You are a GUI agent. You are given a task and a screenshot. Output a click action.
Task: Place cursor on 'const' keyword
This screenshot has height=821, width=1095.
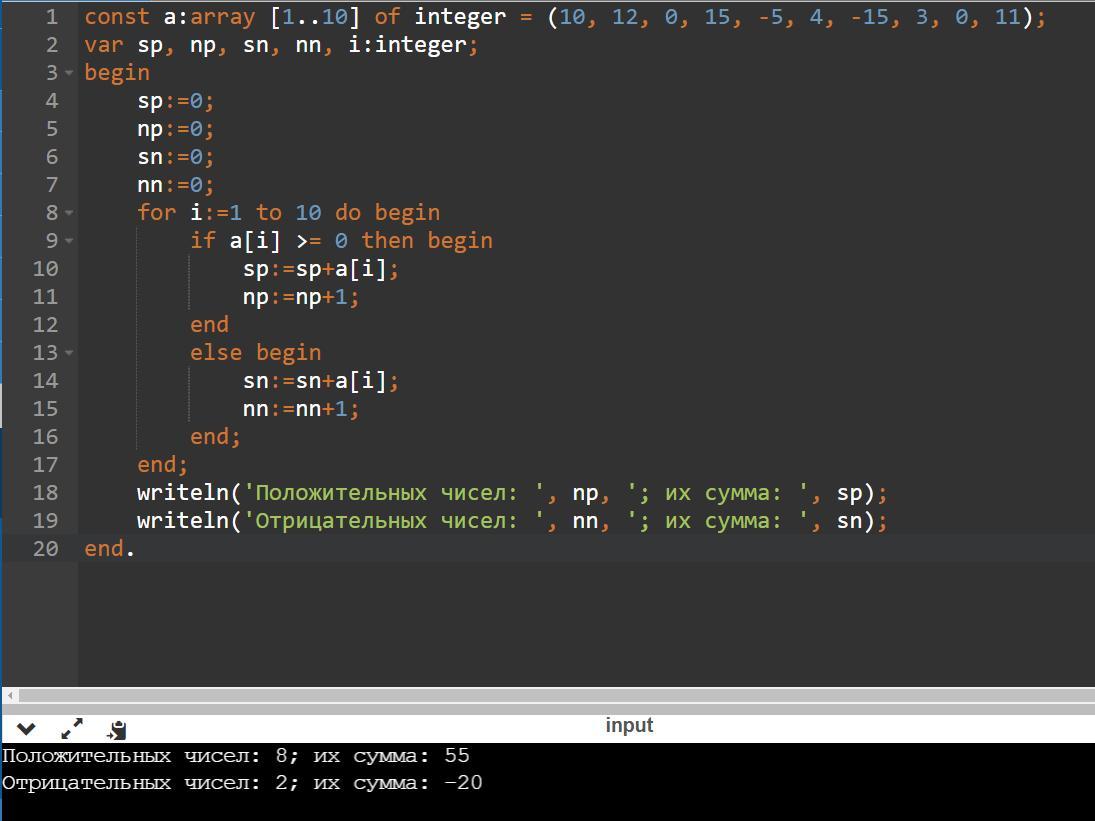coord(117,17)
